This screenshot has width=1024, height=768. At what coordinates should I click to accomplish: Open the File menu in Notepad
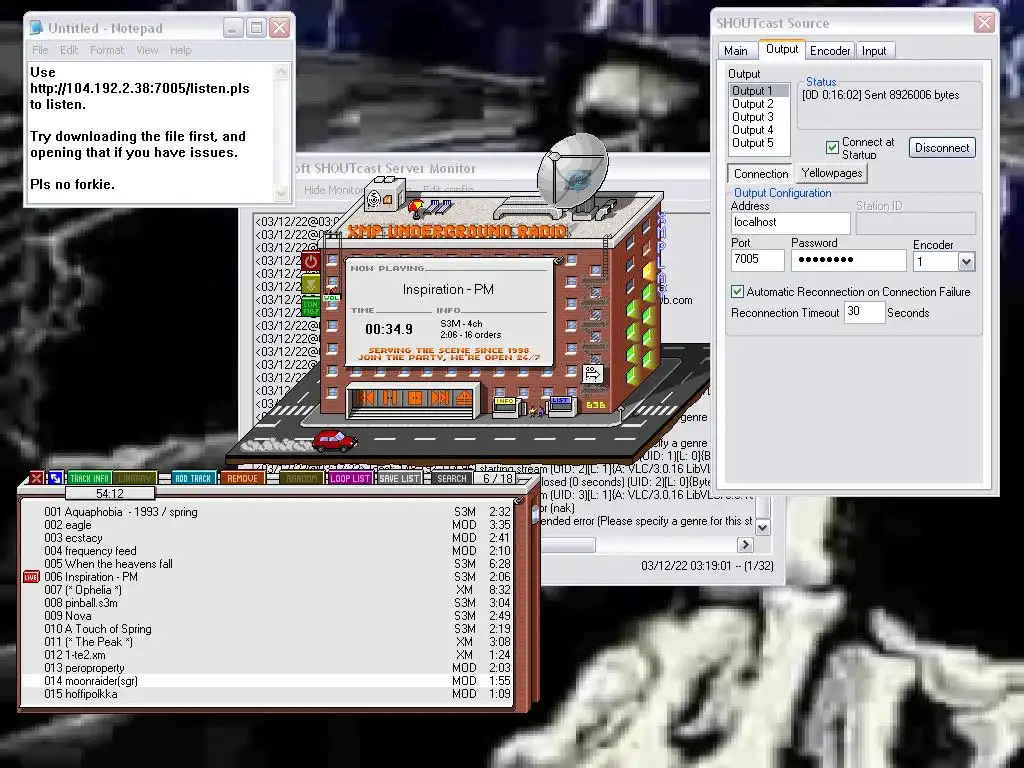[40, 50]
